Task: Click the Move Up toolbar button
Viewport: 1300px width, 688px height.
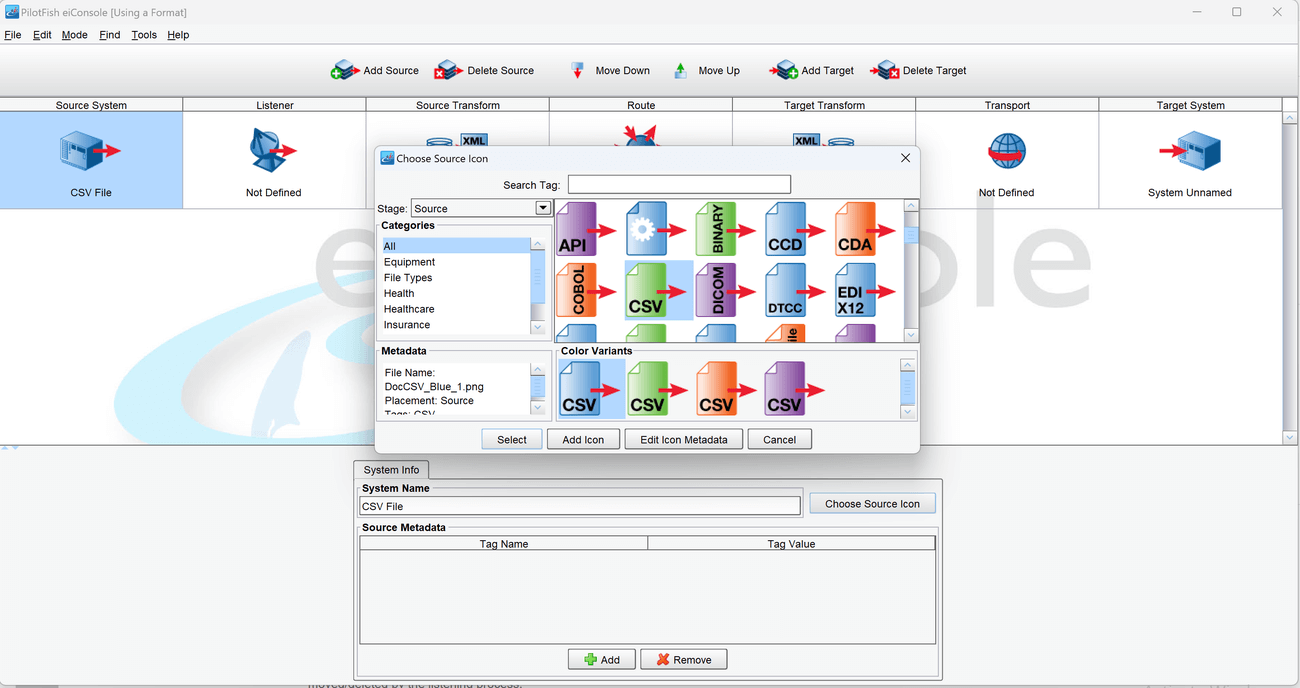Action: (x=706, y=71)
